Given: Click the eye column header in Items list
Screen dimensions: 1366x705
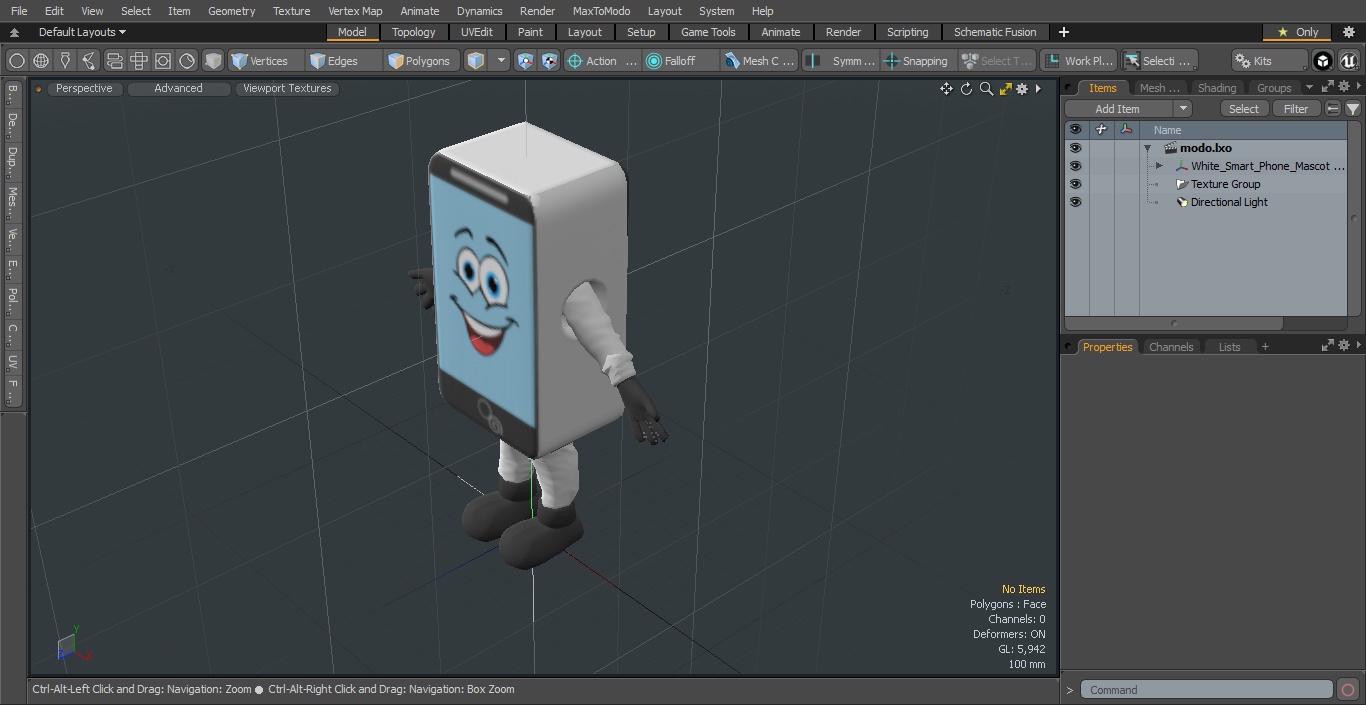Looking at the screenshot, I should (1075, 130).
